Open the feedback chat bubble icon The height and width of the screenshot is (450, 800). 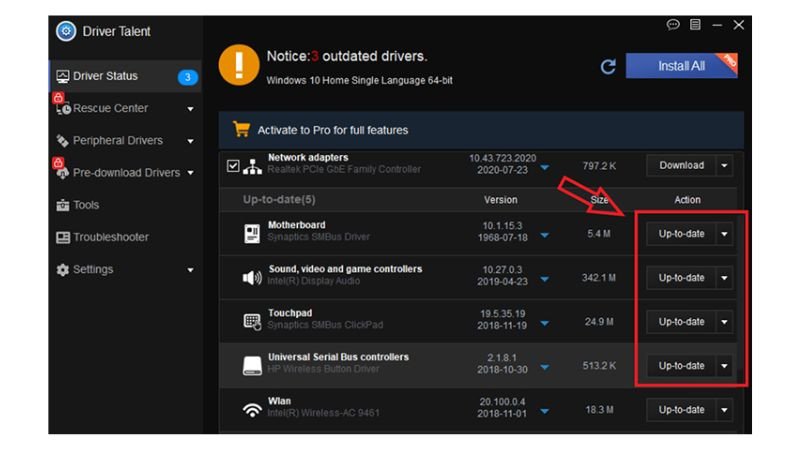673,24
